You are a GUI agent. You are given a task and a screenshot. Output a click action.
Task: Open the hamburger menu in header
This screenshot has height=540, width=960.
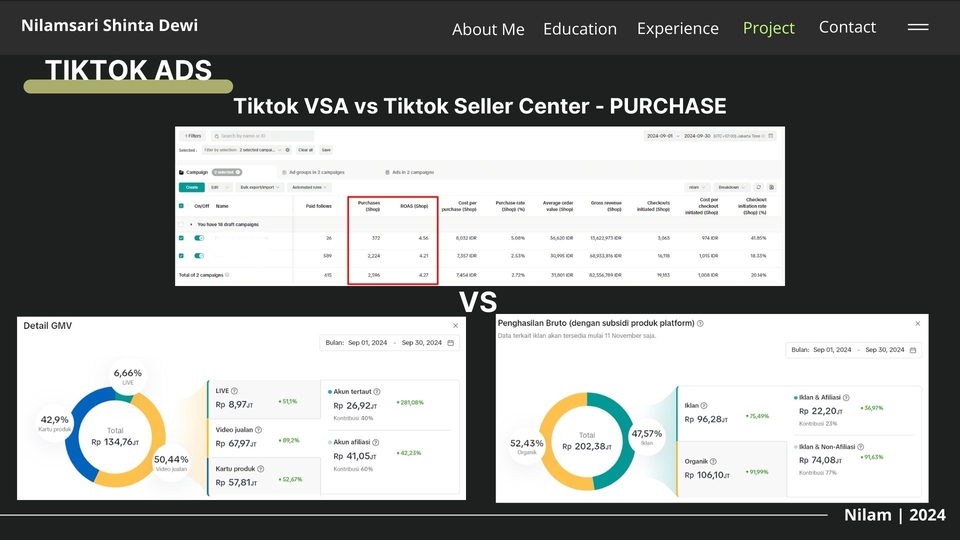point(918,27)
